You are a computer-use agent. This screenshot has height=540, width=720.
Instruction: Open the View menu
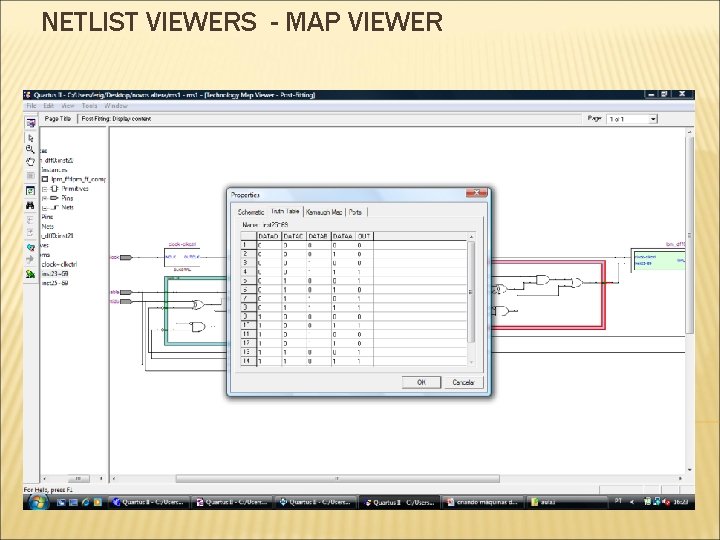click(68, 106)
